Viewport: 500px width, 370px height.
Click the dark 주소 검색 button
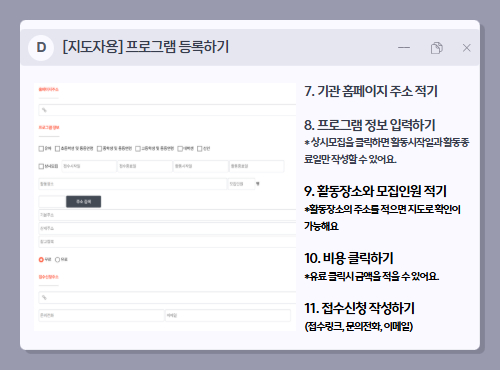[x=83, y=202]
